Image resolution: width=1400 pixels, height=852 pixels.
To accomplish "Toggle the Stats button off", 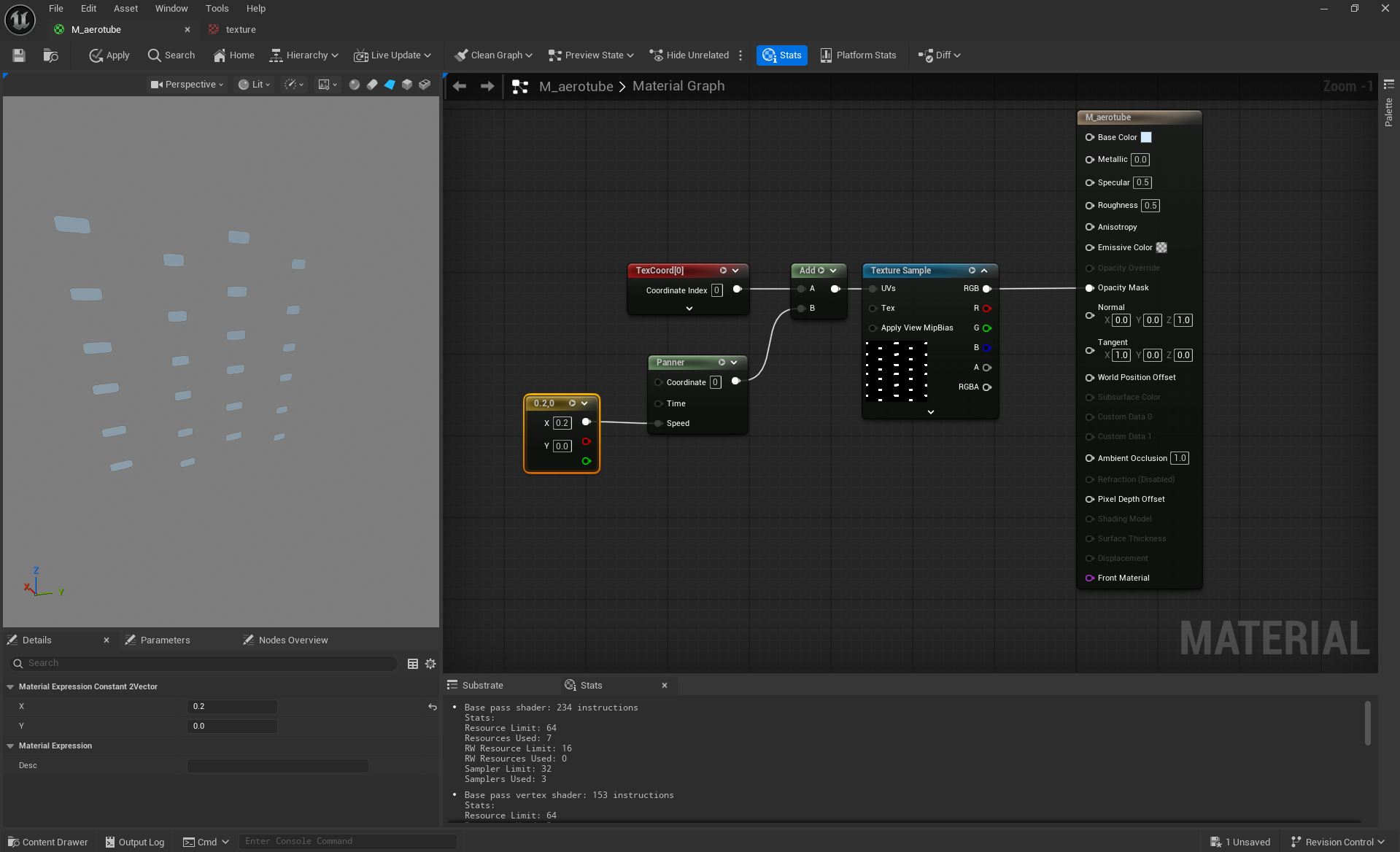I will tap(781, 55).
